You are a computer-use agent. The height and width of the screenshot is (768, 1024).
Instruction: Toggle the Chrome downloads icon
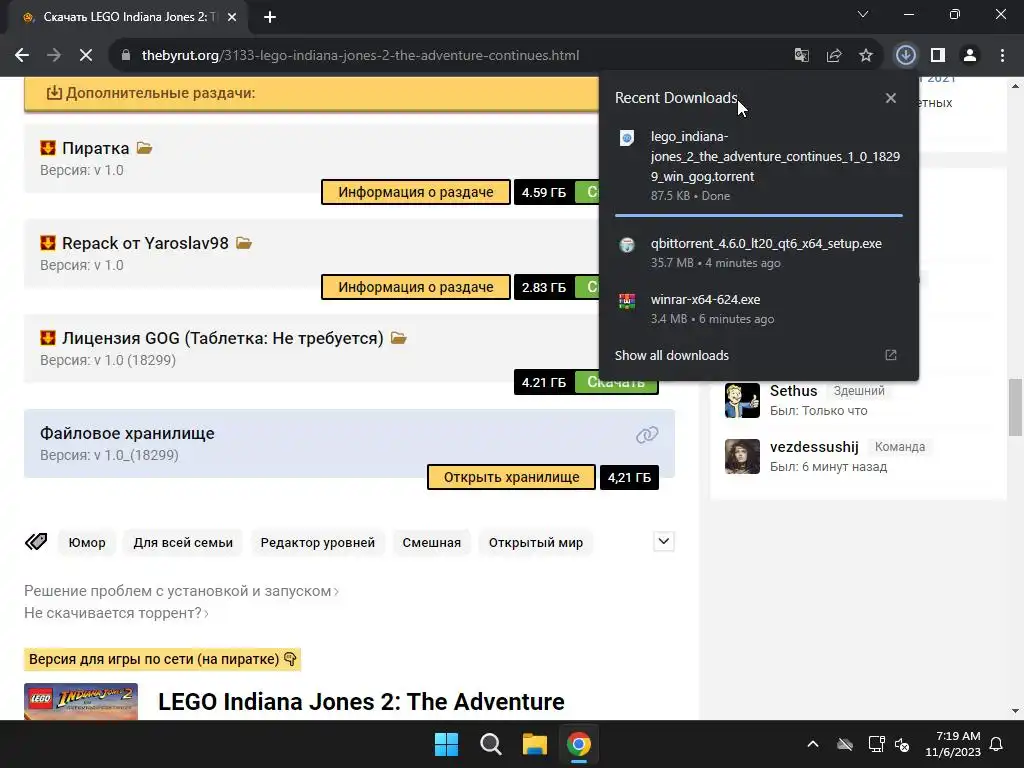pos(905,56)
